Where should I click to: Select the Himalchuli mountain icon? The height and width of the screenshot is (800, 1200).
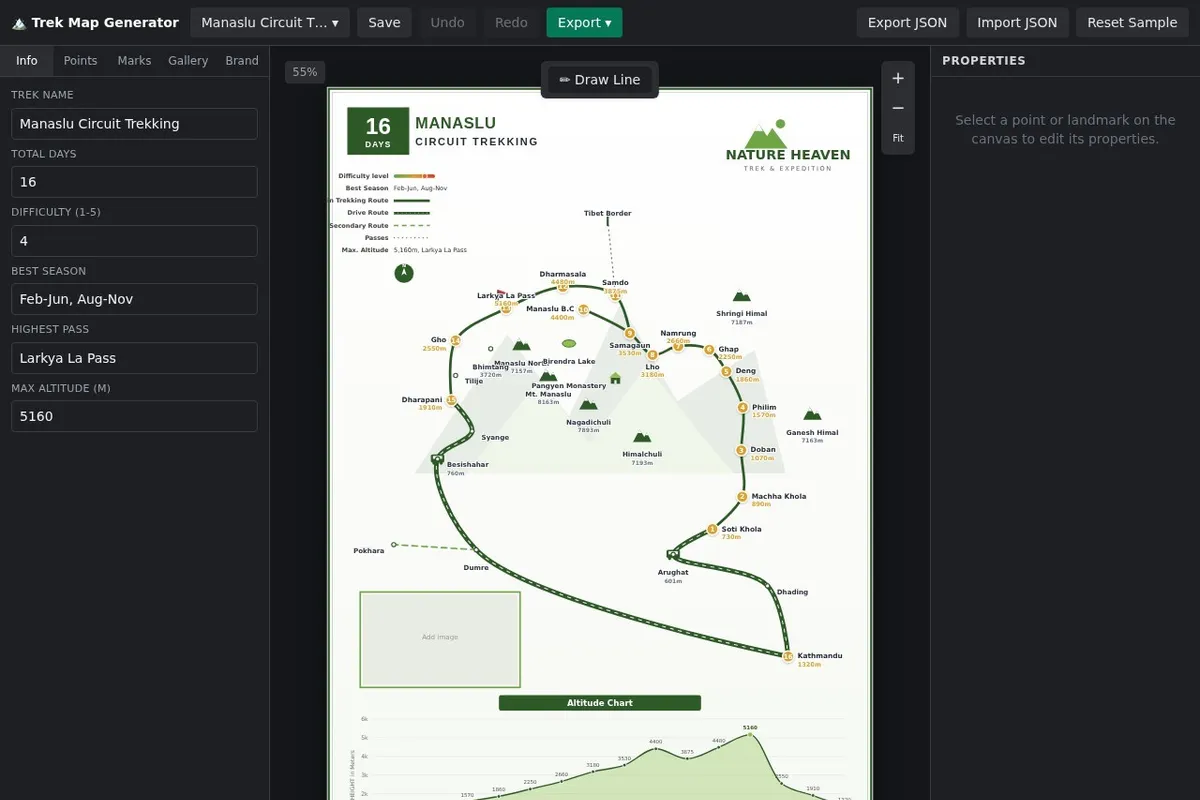click(642, 436)
